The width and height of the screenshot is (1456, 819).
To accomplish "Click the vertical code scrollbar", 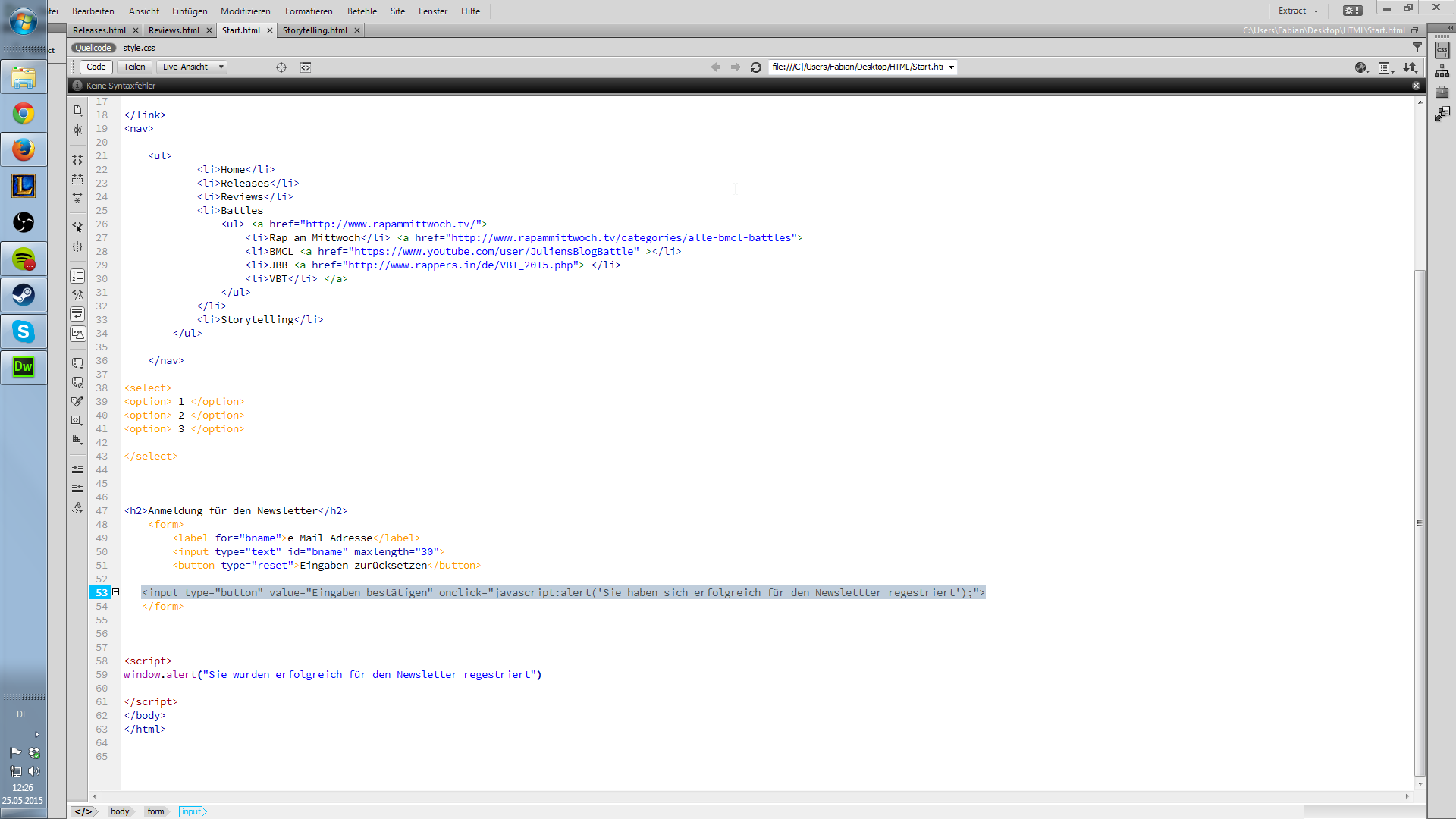I will [x=1420, y=523].
